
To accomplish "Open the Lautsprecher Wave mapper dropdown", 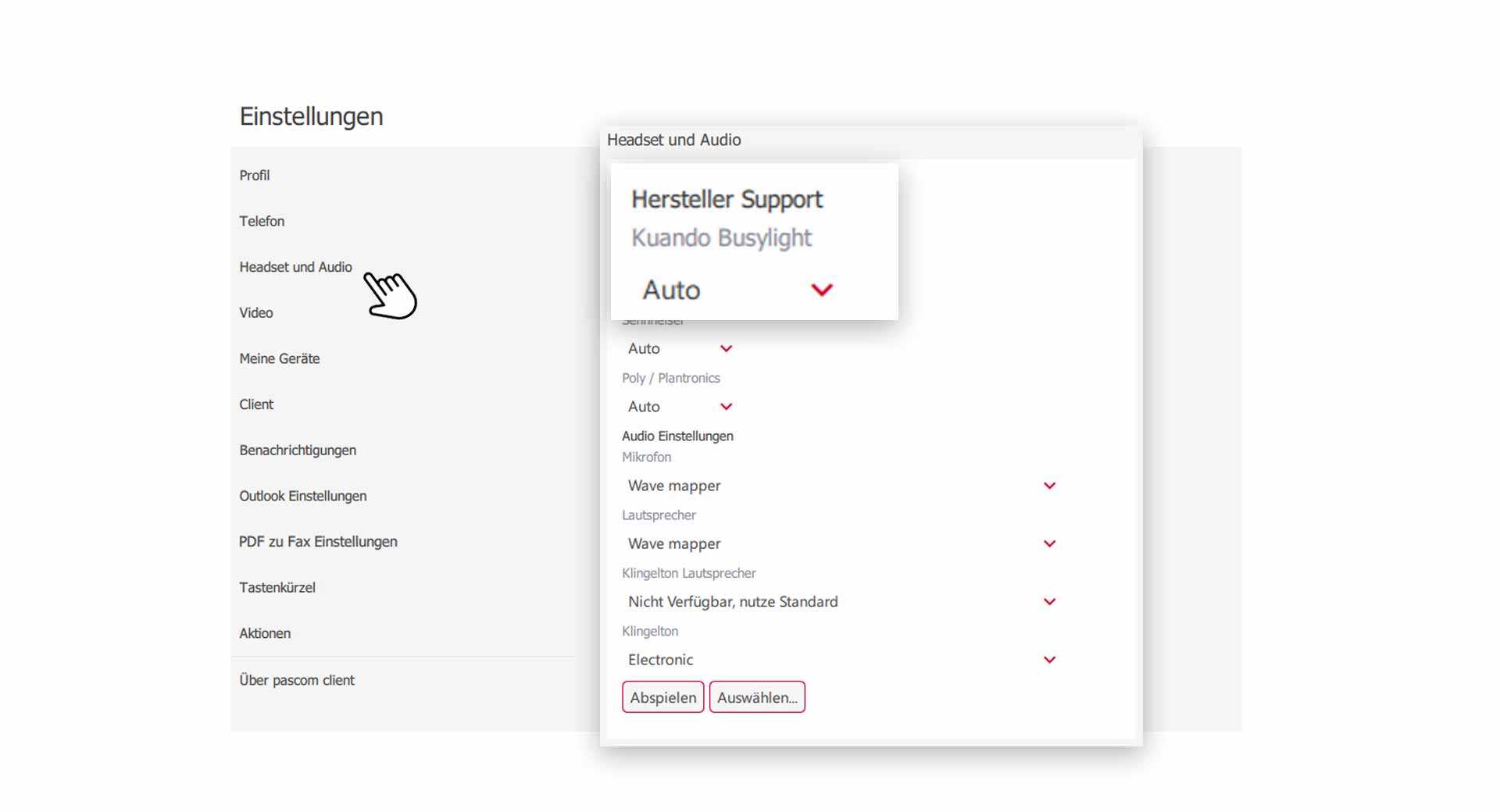I will (x=841, y=543).
